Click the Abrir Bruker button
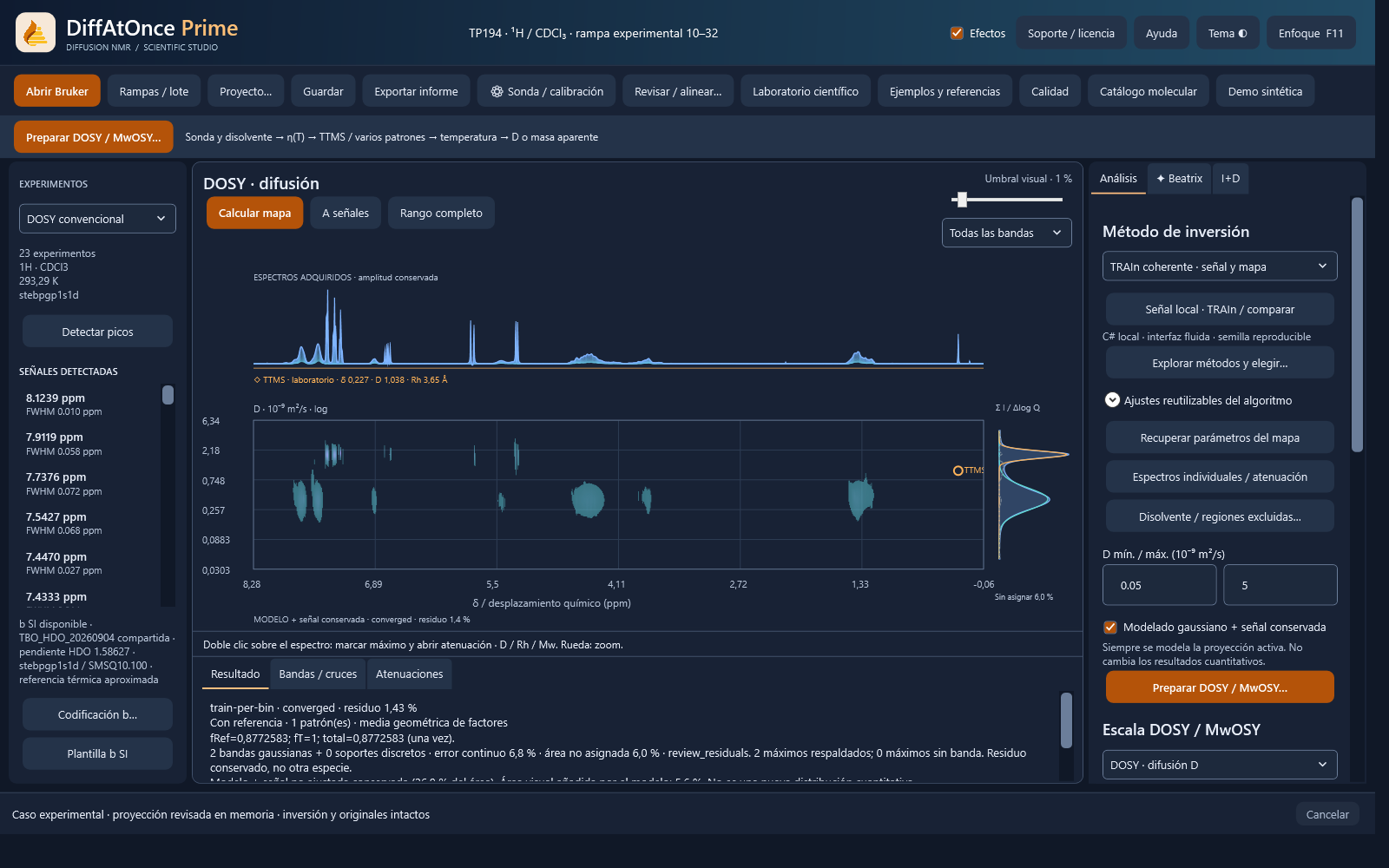This screenshot has height=868, width=1389. point(57,91)
